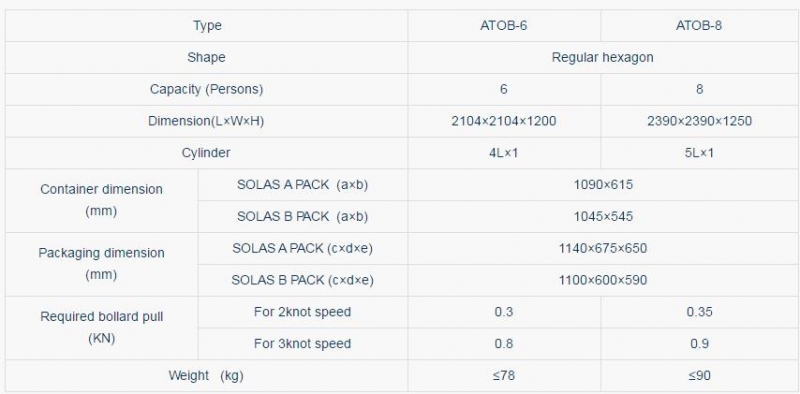Click the 5L×1 cylinder value

click(699, 153)
